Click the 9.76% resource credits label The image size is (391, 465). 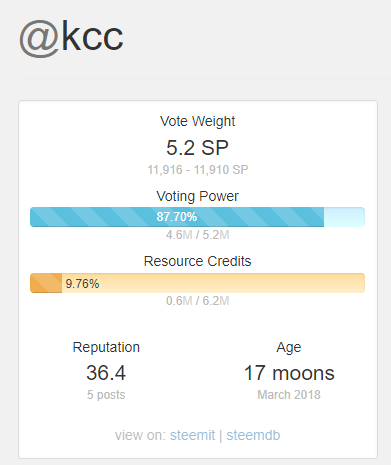click(x=82, y=284)
